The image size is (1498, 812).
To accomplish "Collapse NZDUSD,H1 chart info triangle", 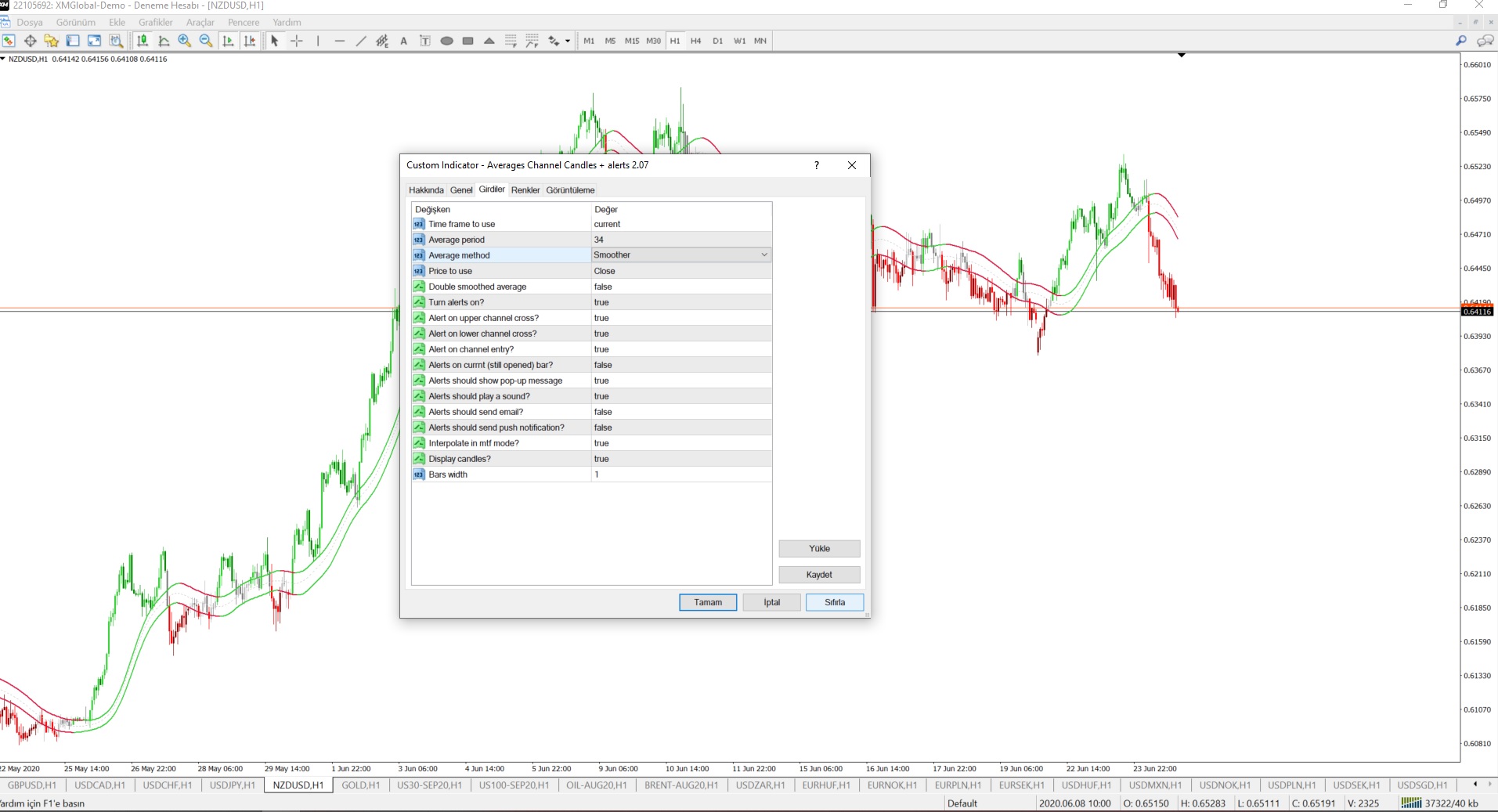I will coord(3,59).
